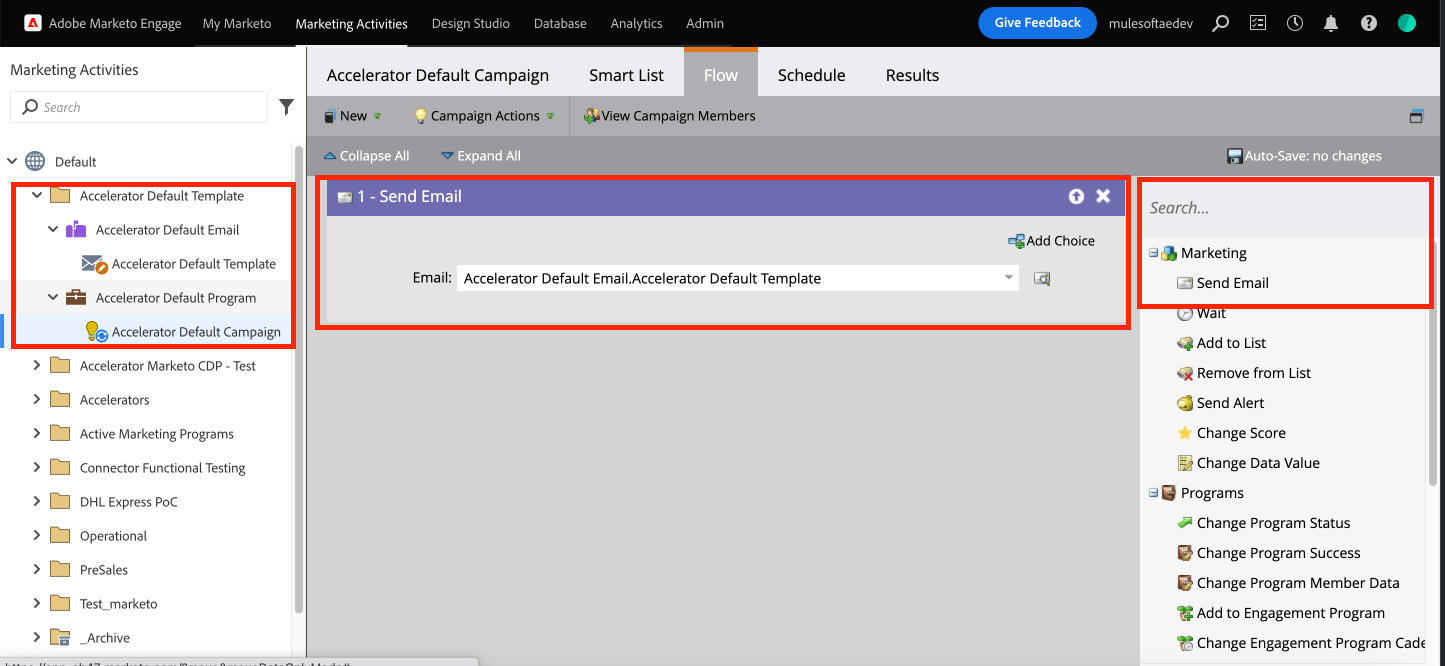Screen dimensions: 1445x666
Task: Collapse the Accelerator Default Program node
Action: (x=53, y=298)
